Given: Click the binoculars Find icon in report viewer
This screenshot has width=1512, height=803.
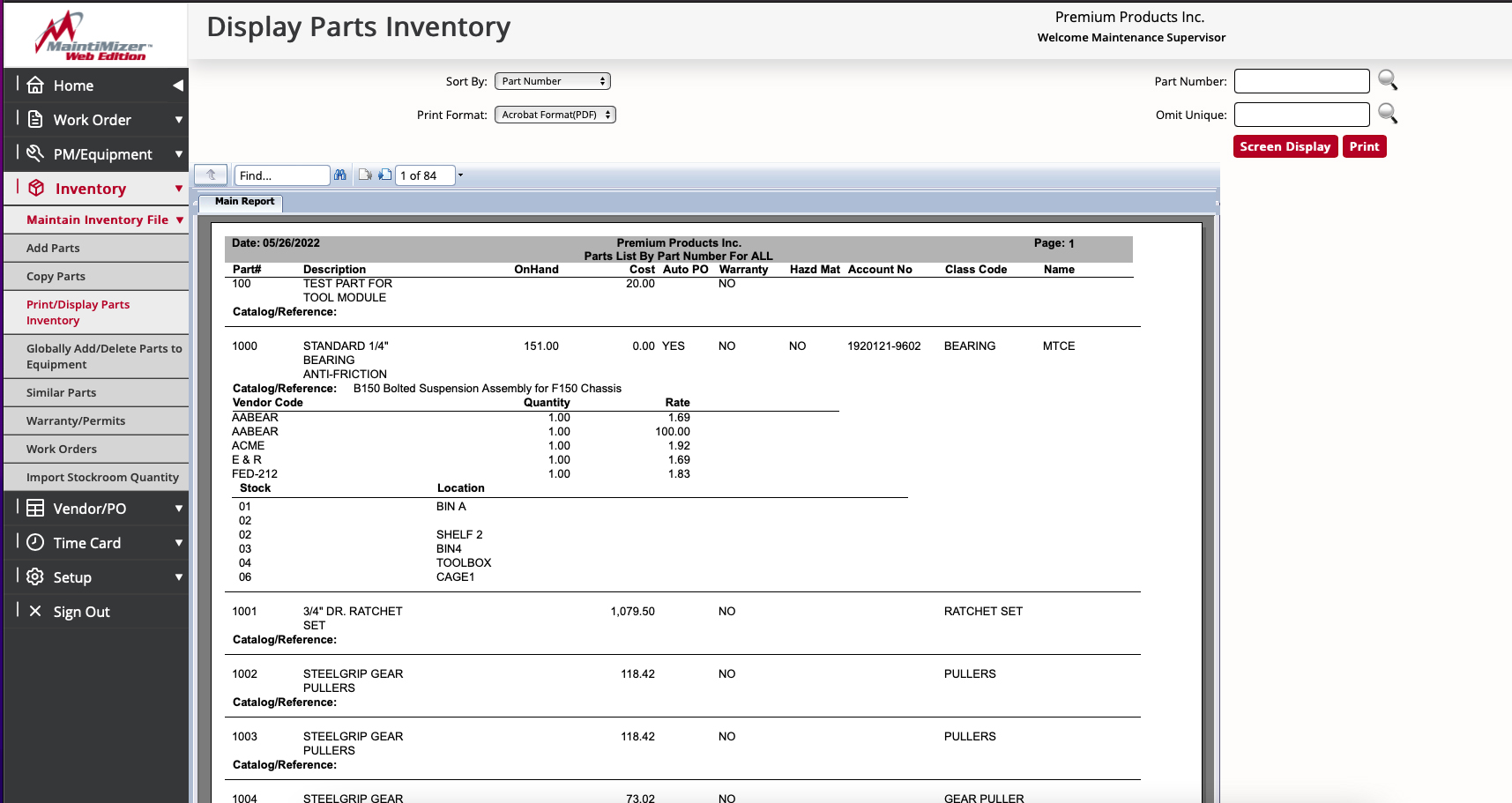Looking at the screenshot, I should tap(340, 175).
